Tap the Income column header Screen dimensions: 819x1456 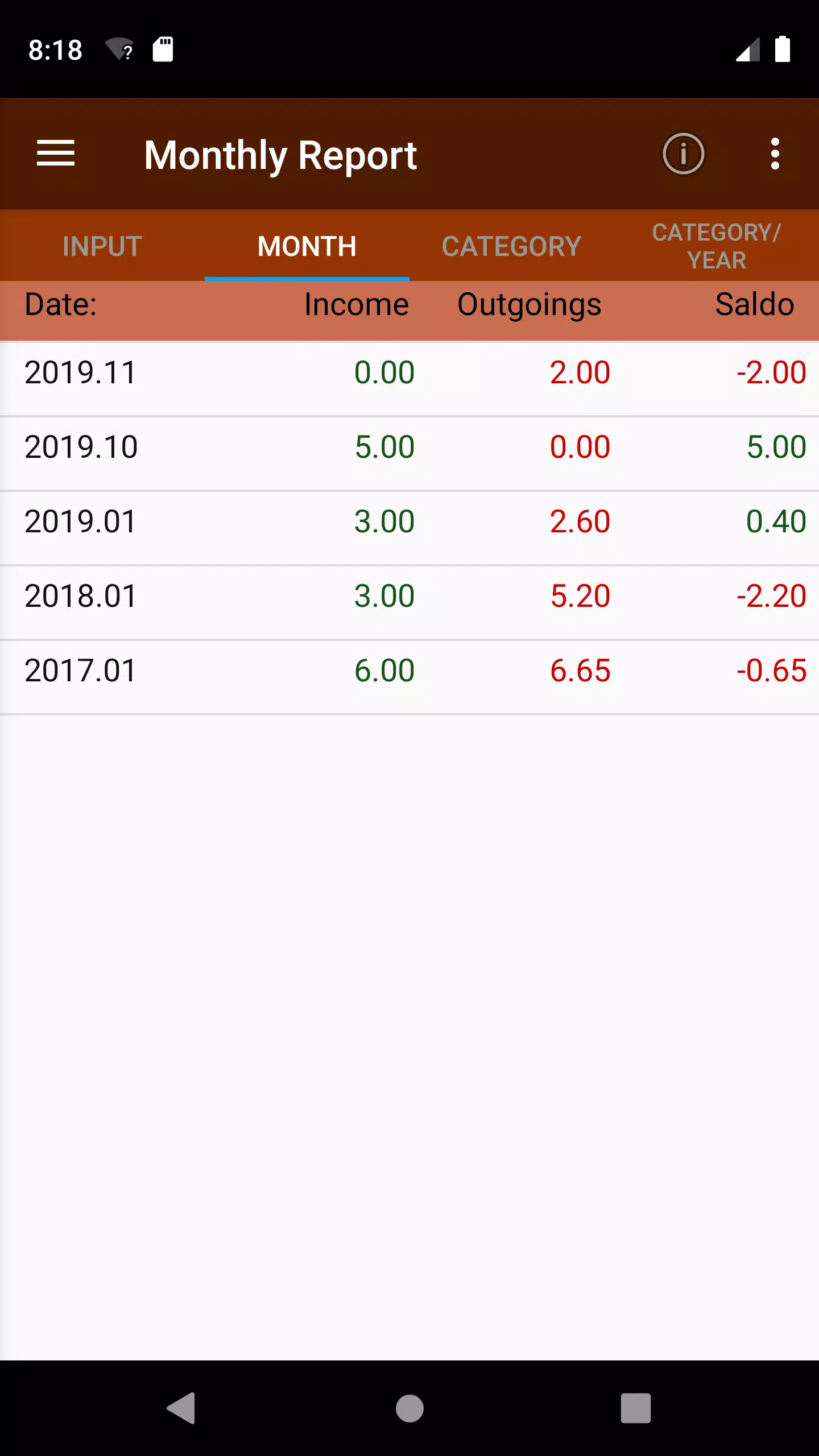click(x=357, y=304)
